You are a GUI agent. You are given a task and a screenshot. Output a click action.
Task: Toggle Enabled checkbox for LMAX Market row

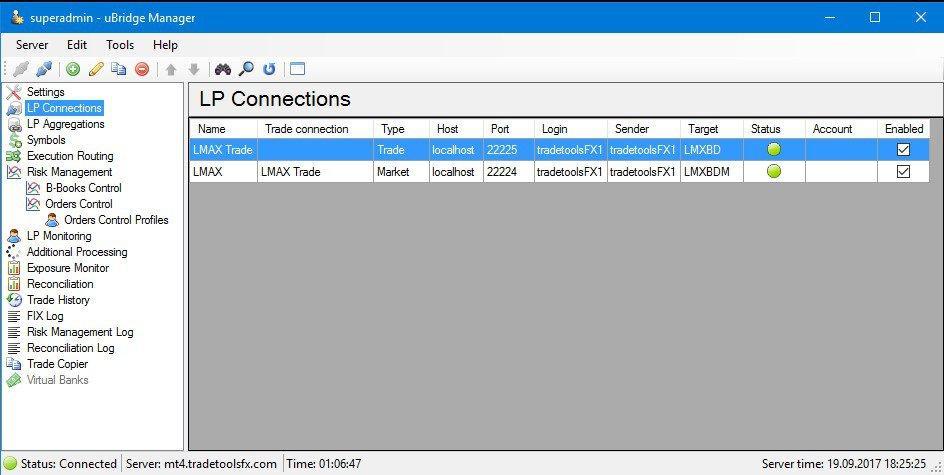903,171
